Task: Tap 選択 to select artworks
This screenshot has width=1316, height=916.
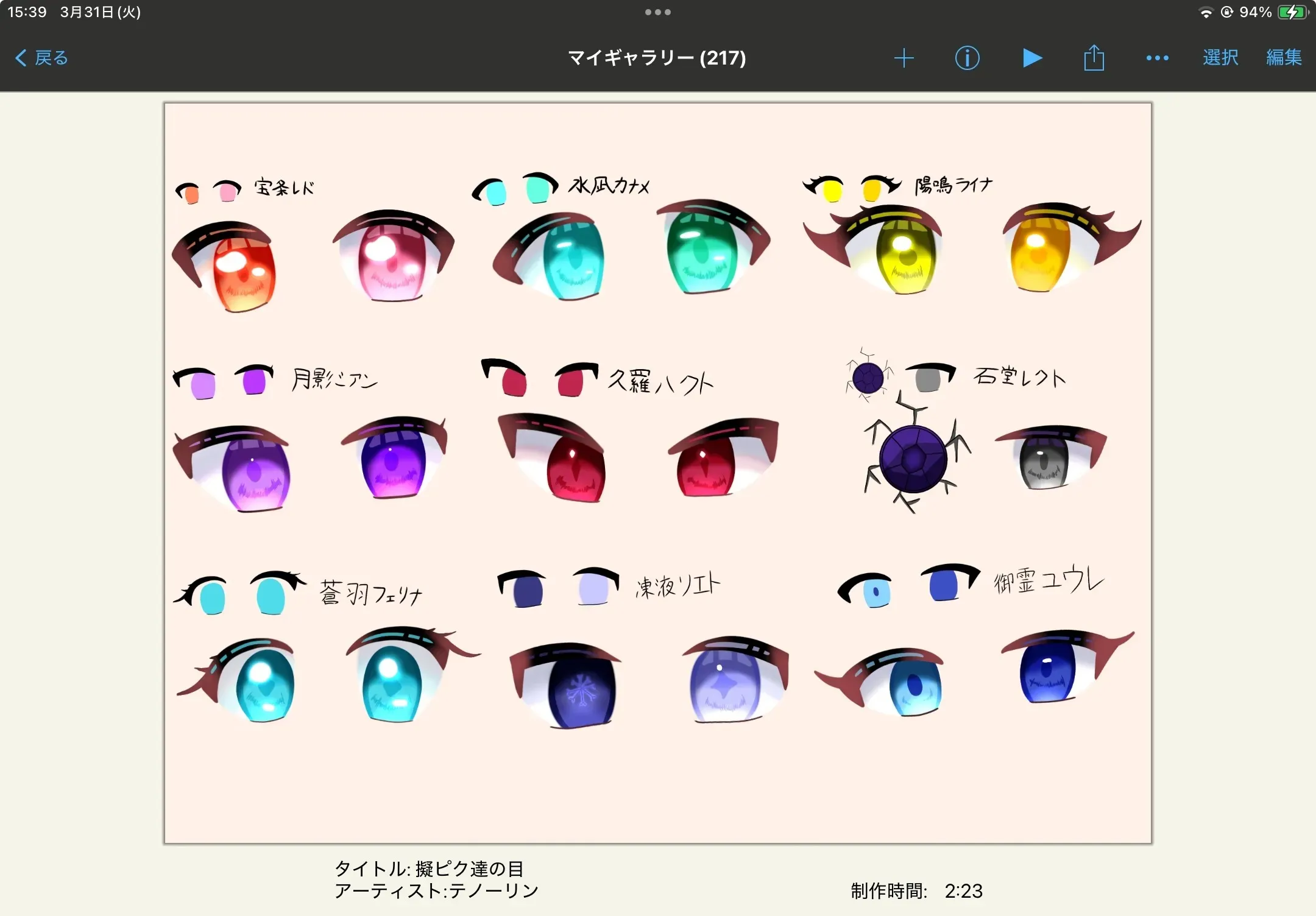Action: point(1220,58)
